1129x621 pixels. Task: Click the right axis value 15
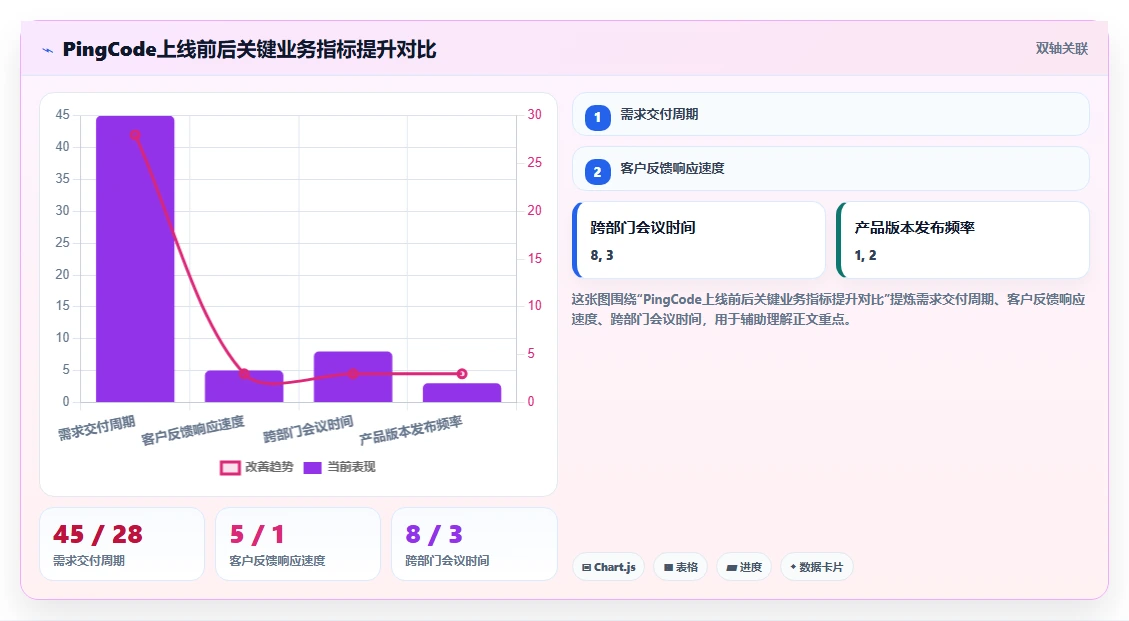tap(534, 258)
